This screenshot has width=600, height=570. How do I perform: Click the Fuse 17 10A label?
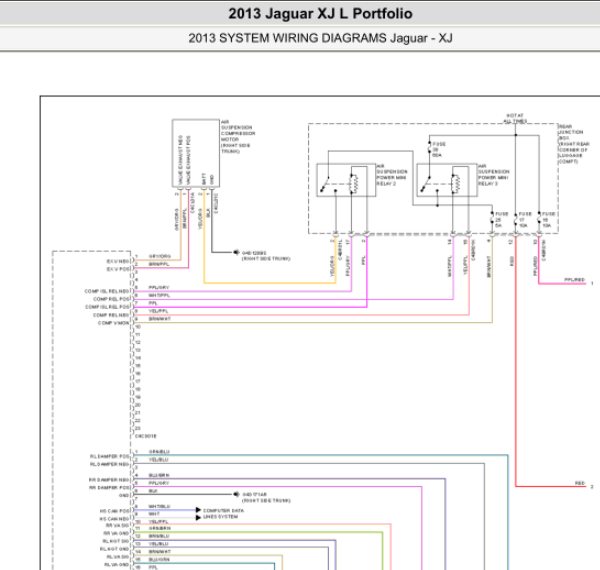tap(525, 220)
